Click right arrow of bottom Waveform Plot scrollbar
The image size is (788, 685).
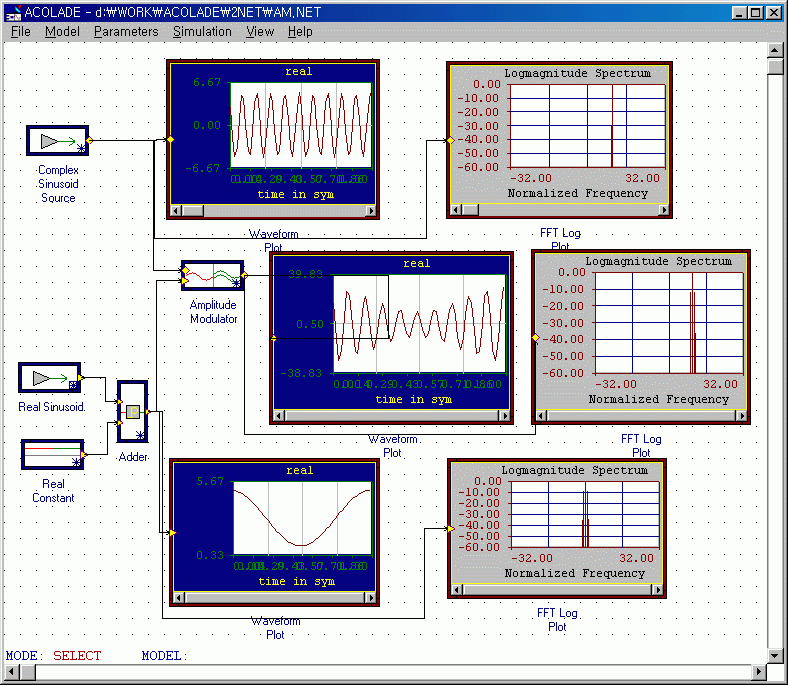pyautogui.click(x=371, y=598)
